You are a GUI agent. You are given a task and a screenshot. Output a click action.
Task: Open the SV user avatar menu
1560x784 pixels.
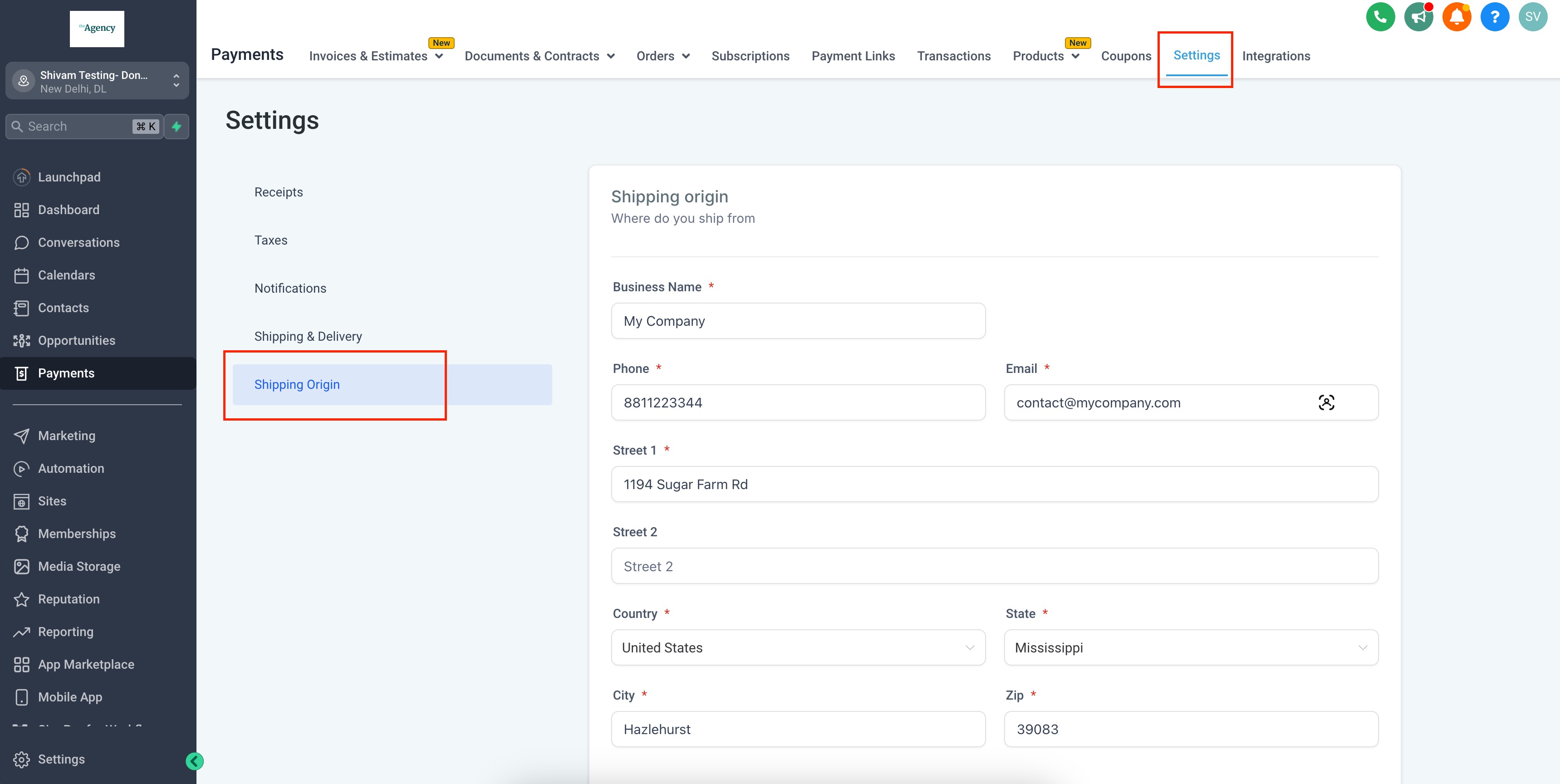click(x=1532, y=17)
